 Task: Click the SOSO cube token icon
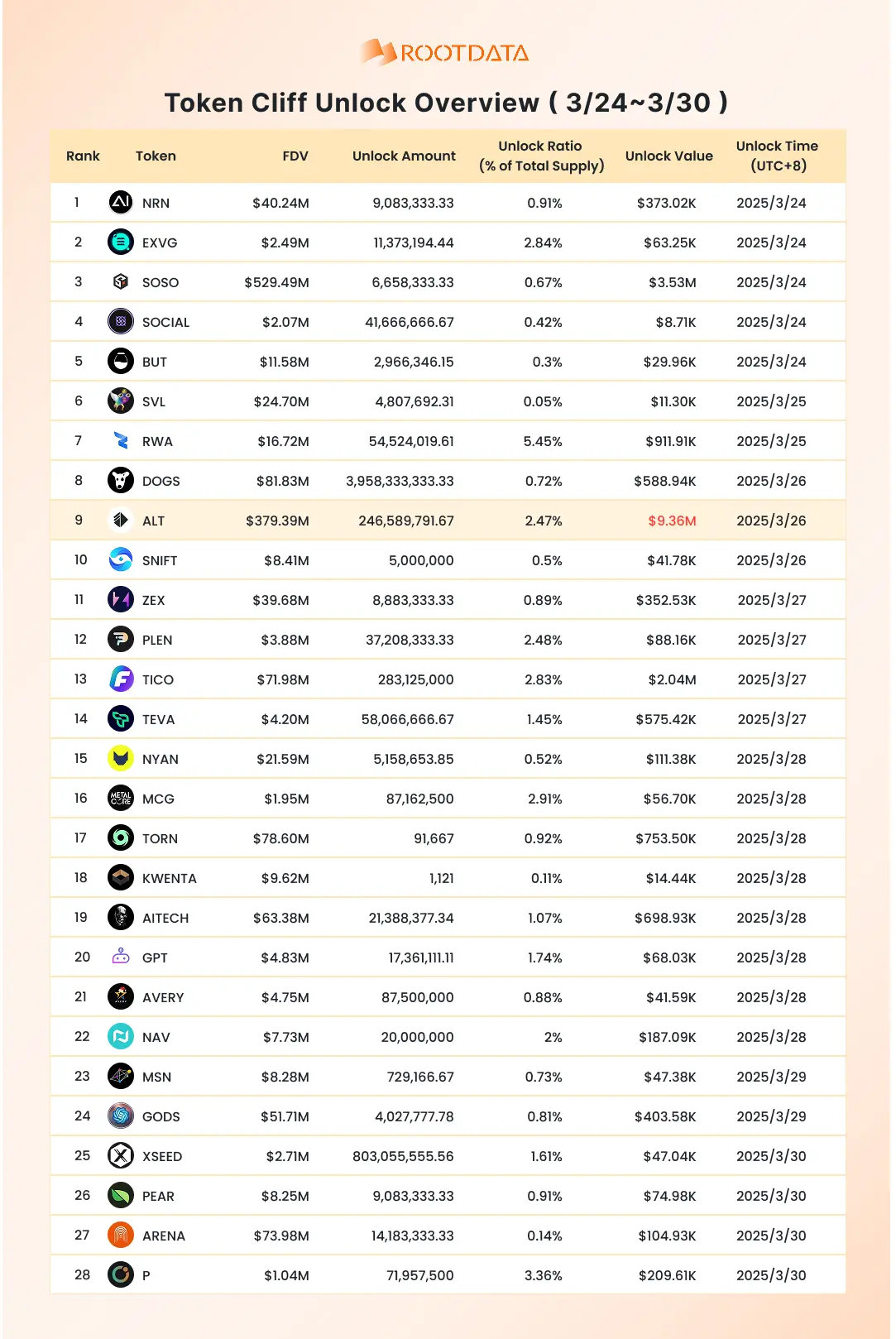(x=121, y=281)
